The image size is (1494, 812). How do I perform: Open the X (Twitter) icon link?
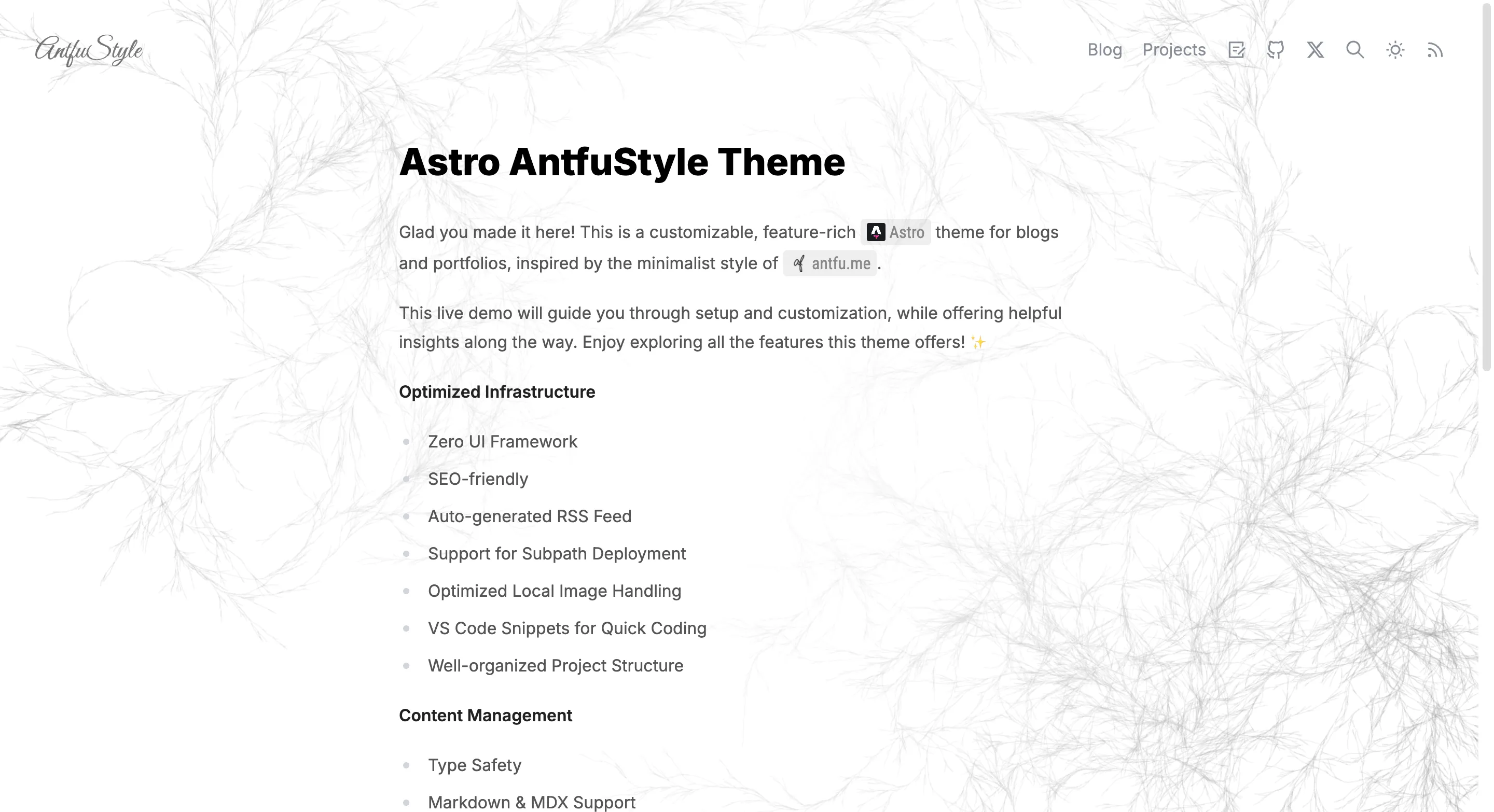(x=1315, y=50)
